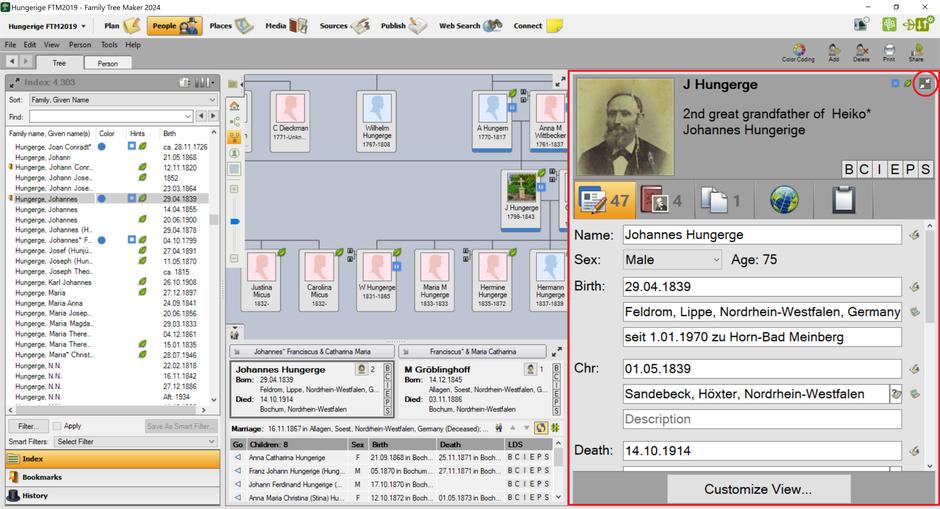This screenshot has height=509, width=940.
Task: Open the Tools menu
Action: pyautogui.click(x=109, y=45)
